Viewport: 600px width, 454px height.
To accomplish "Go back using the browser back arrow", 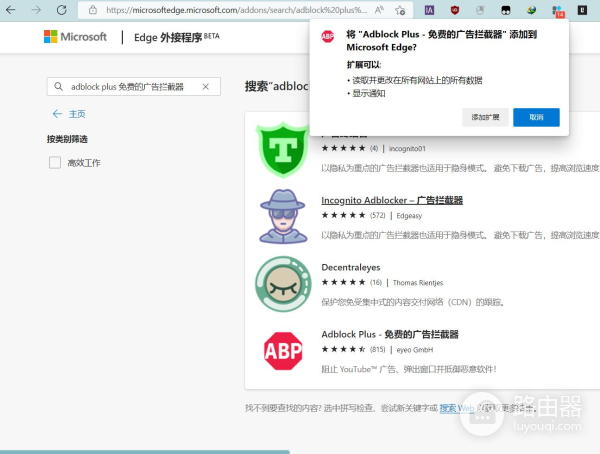I will [x=11, y=10].
